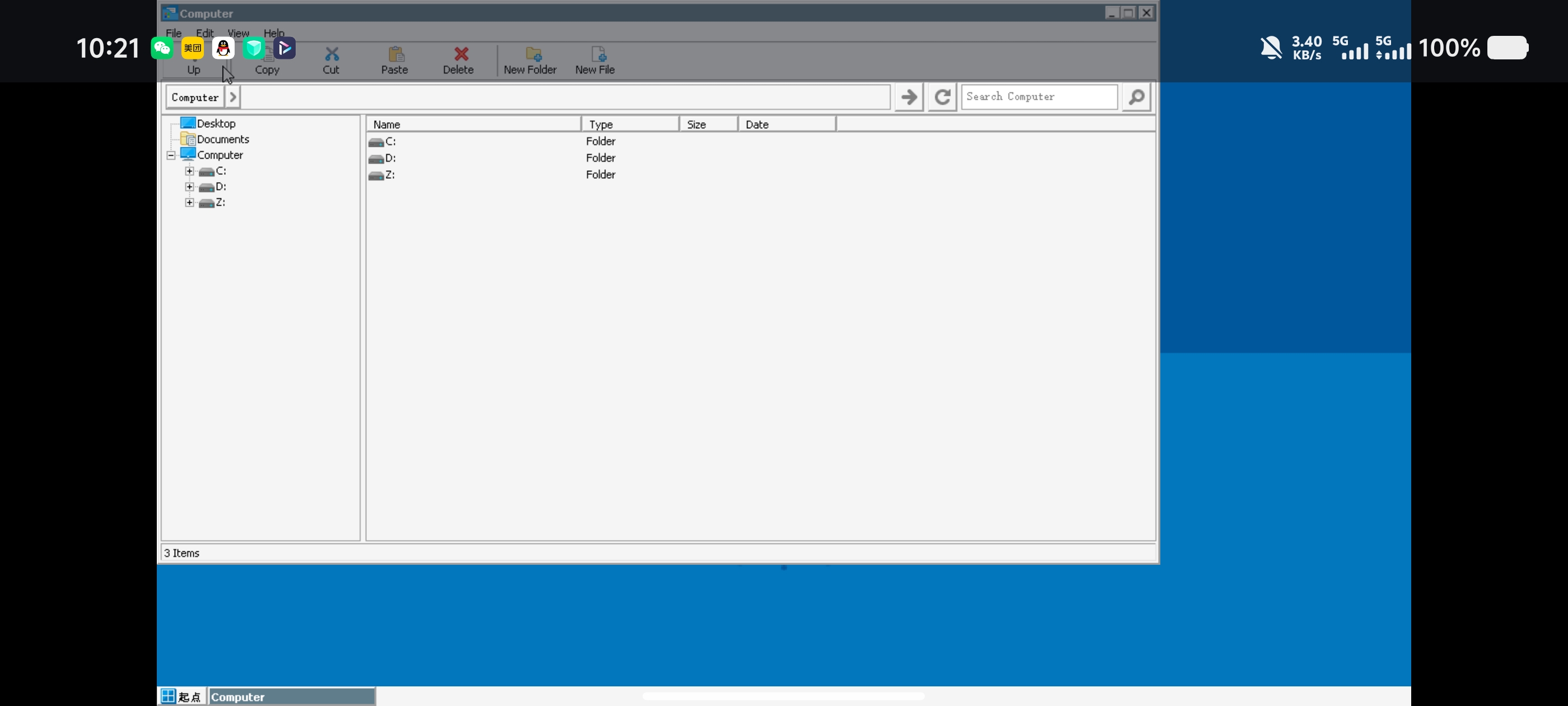The height and width of the screenshot is (706, 1568).
Task: Expand the C: drive tree node
Action: (x=189, y=171)
